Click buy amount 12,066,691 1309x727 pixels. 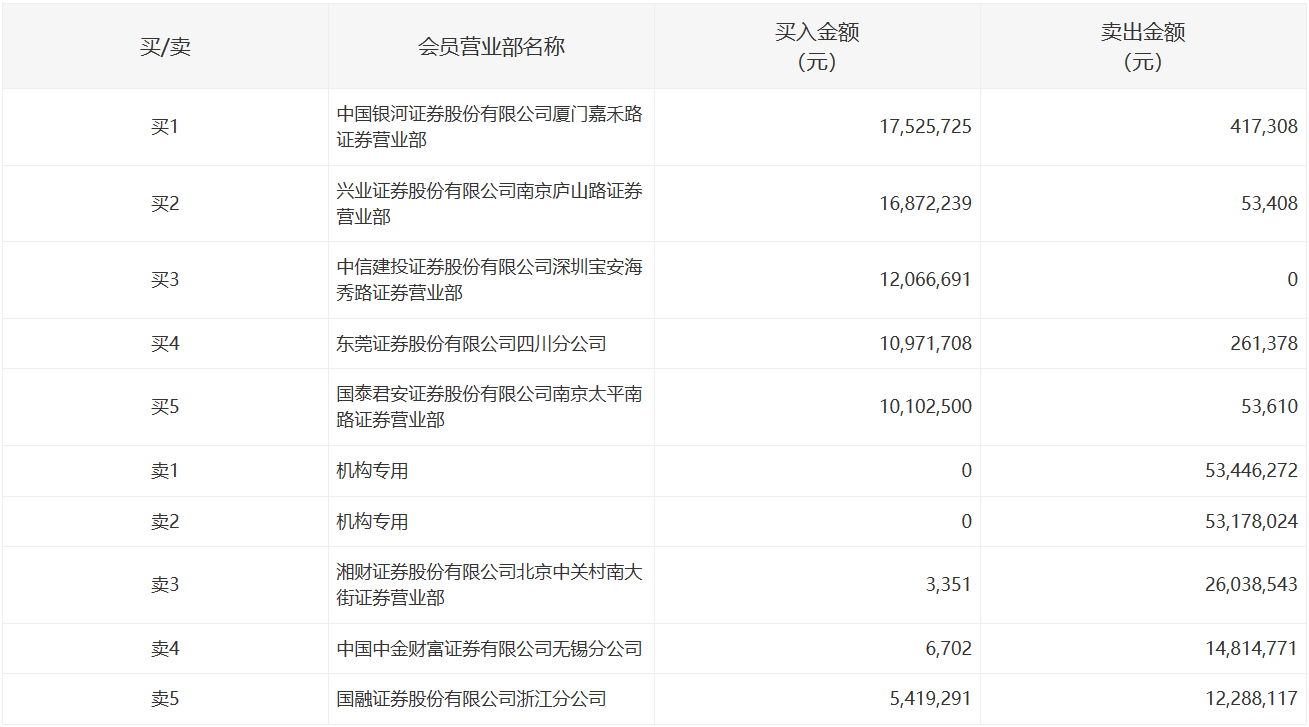pyautogui.click(x=925, y=280)
